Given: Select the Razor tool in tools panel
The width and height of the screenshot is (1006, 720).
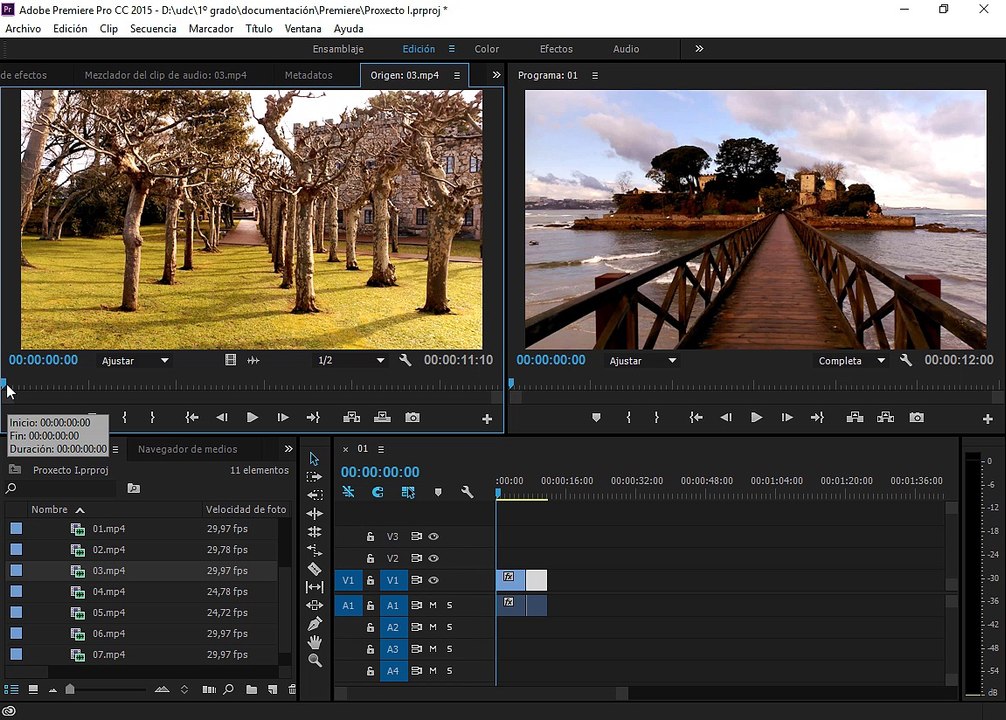Looking at the screenshot, I should [314, 569].
